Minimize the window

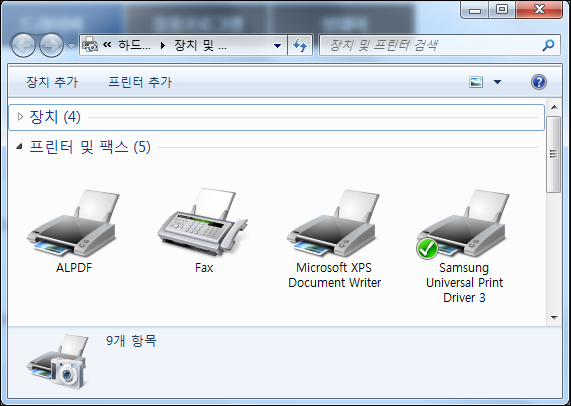pos(474,10)
